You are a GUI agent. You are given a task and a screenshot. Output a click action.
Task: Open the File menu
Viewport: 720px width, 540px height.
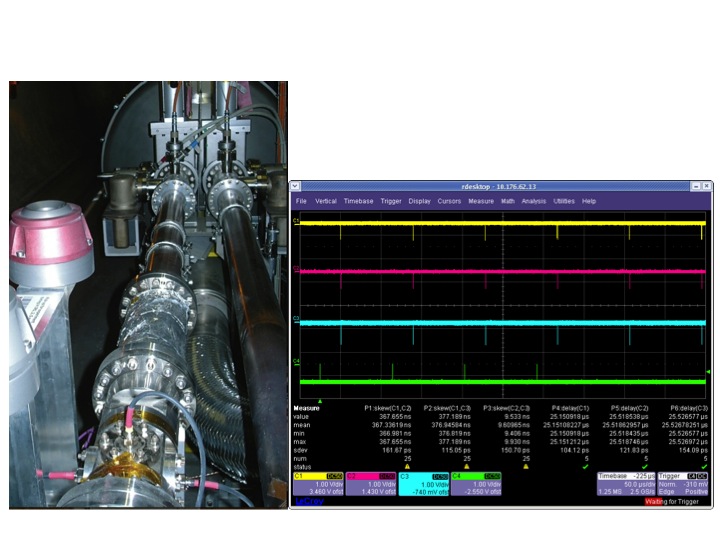click(301, 201)
